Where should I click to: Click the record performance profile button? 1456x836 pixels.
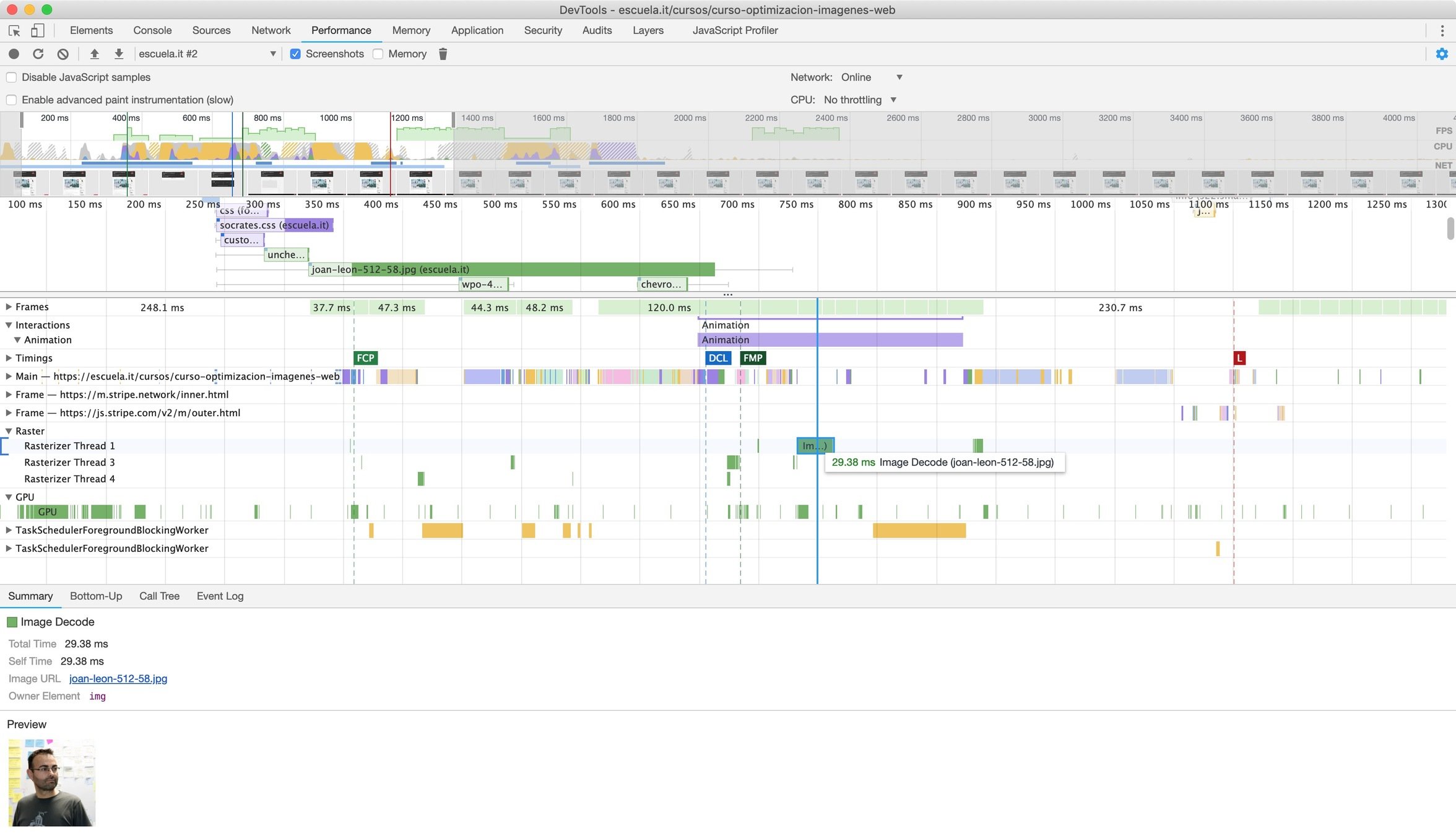tap(14, 54)
